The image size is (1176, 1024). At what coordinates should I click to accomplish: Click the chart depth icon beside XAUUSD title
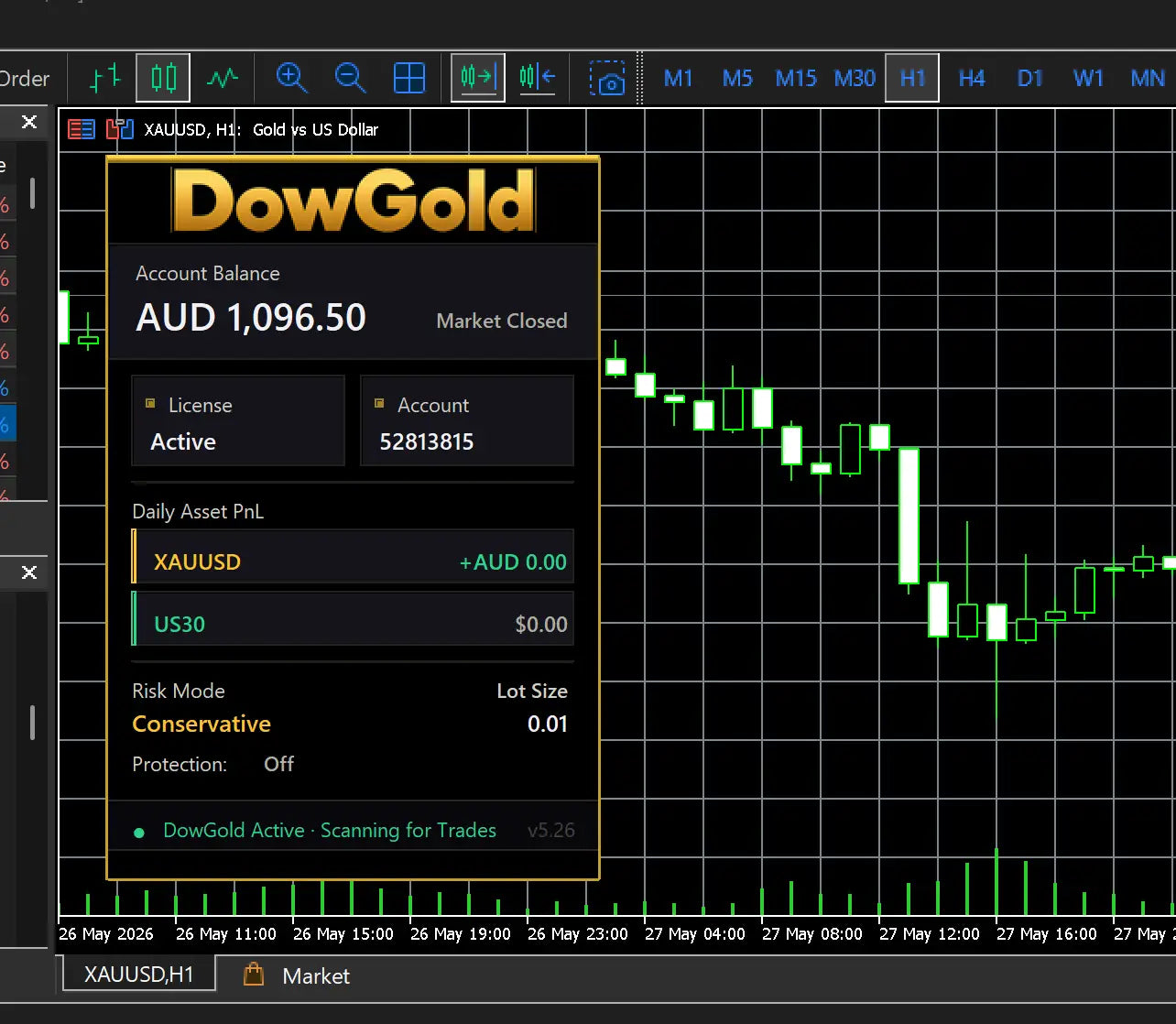click(119, 129)
